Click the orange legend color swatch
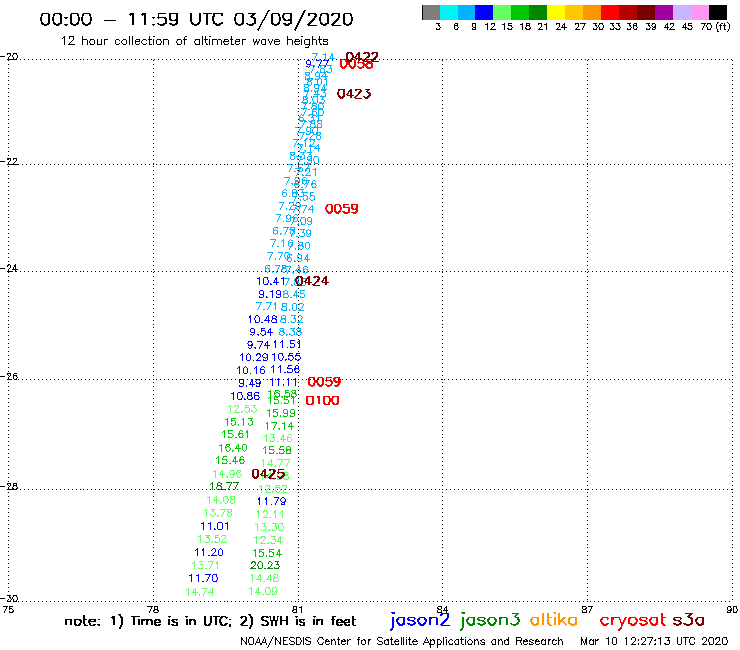Image resolution: width=740 pixels, height=650 pixels. (592, 12)
